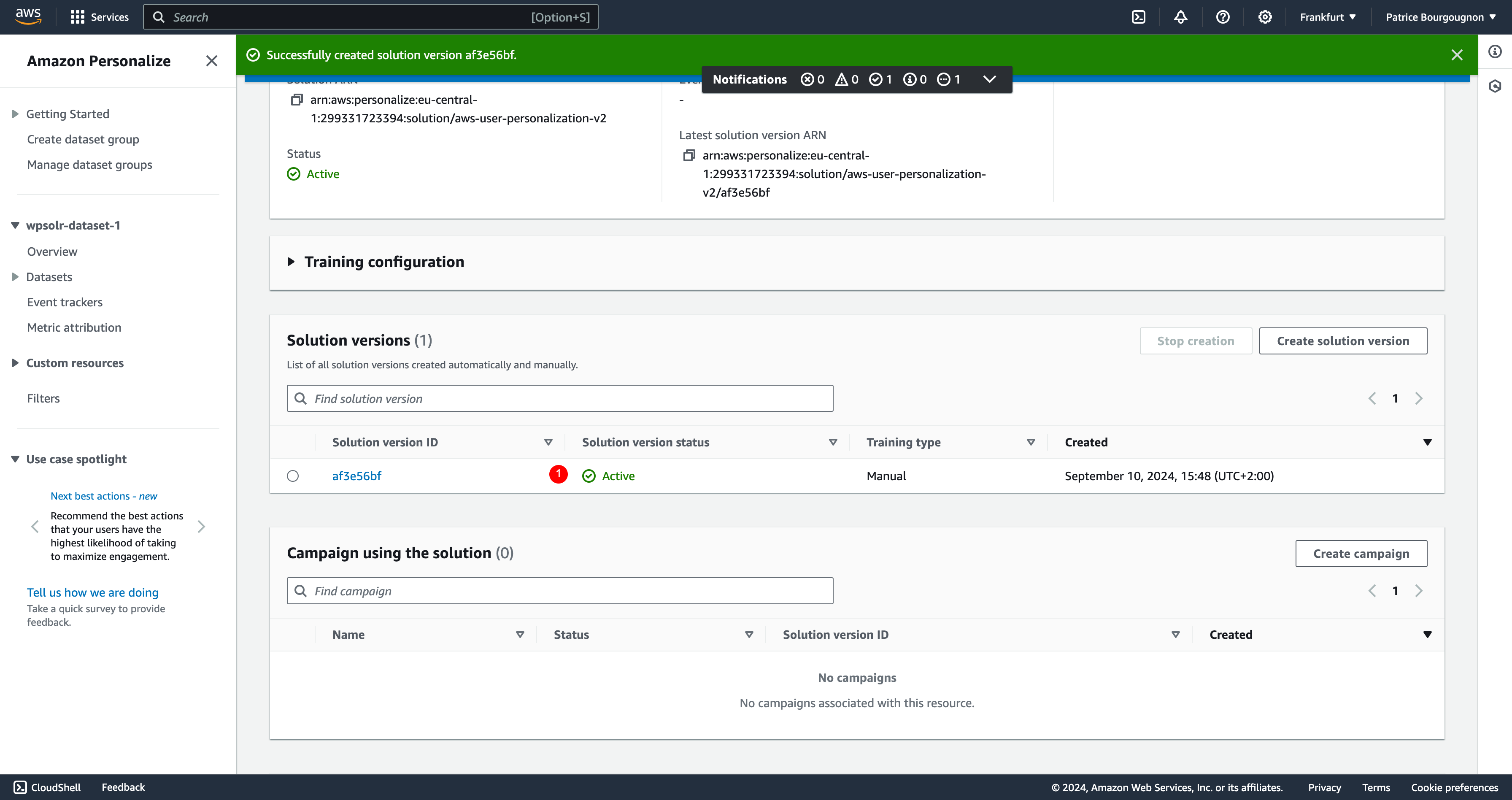
Task: Go to next page of campaigns
Action: (x=1419, y=591)
